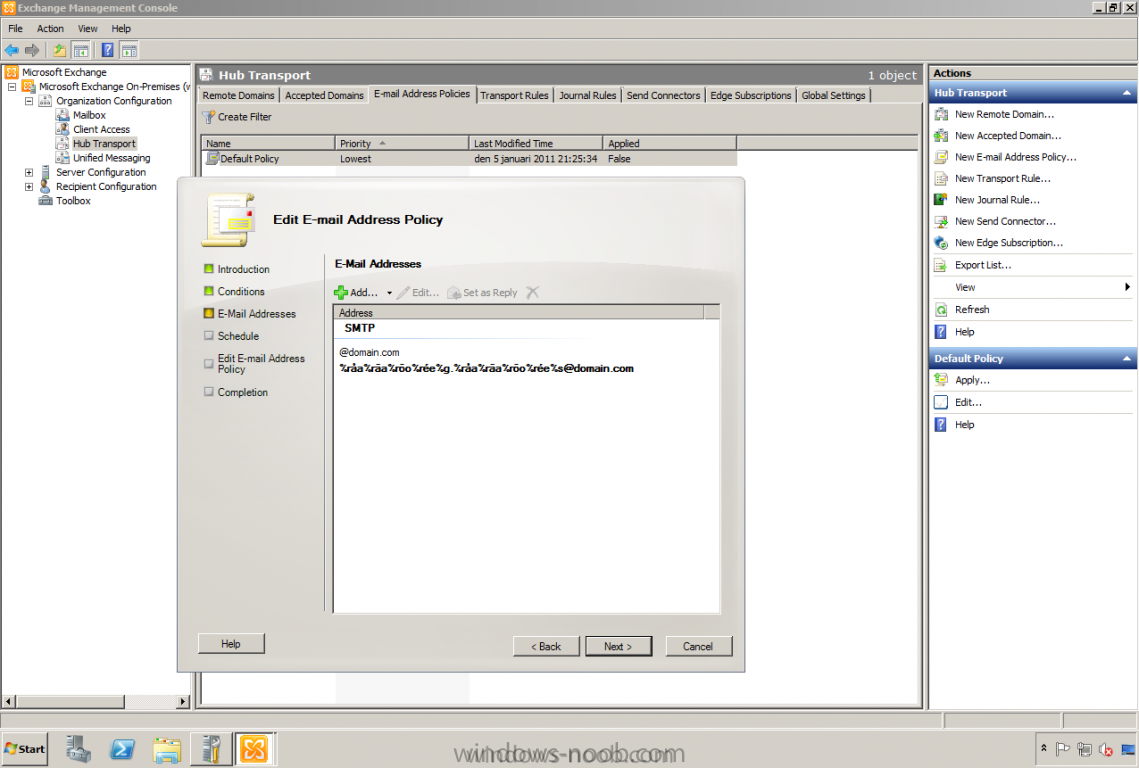
Task: Click the Edit icon under Default Policy
Action: coord(941,403)
